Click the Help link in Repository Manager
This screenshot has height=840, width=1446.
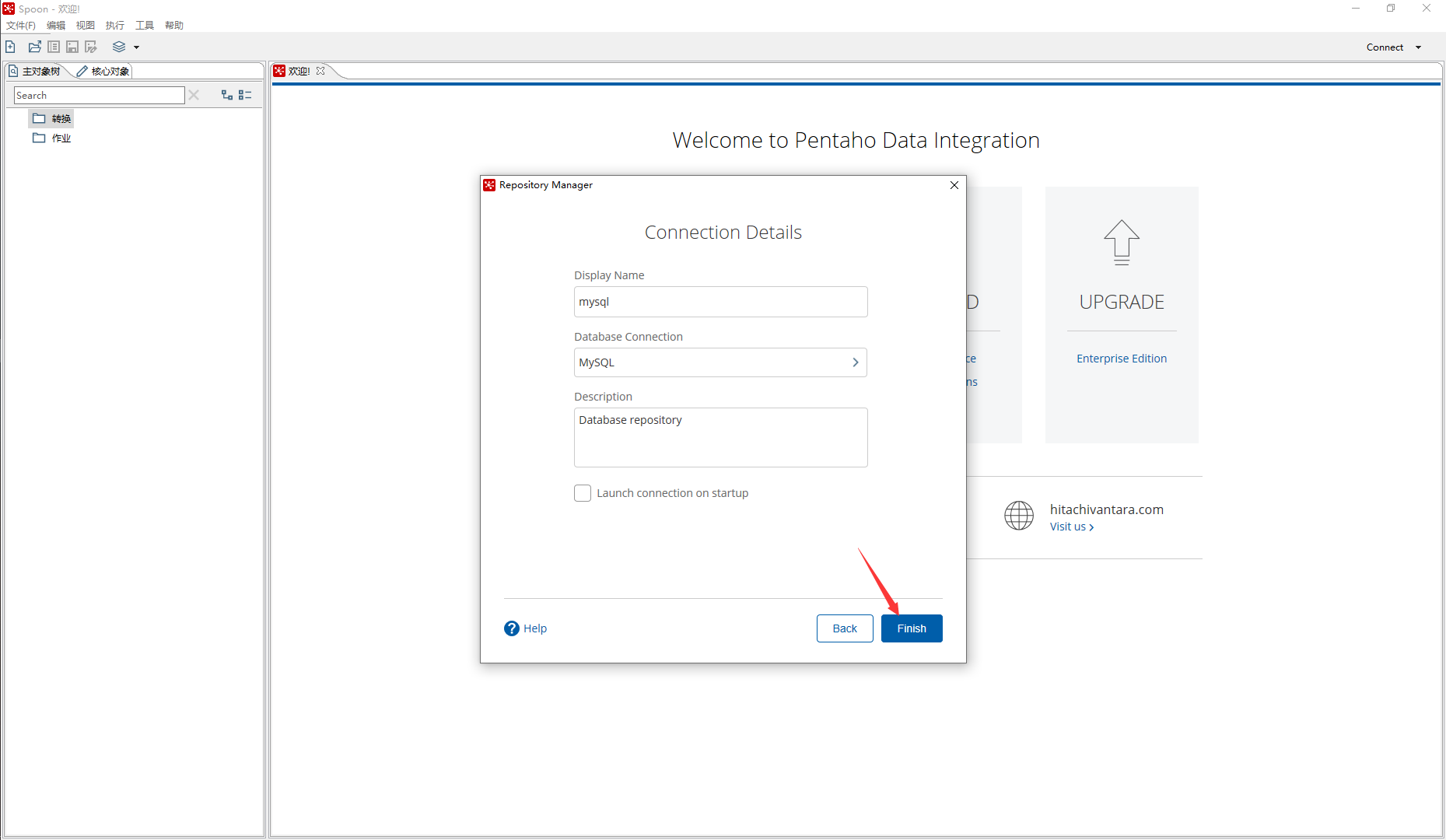point(535,628)
